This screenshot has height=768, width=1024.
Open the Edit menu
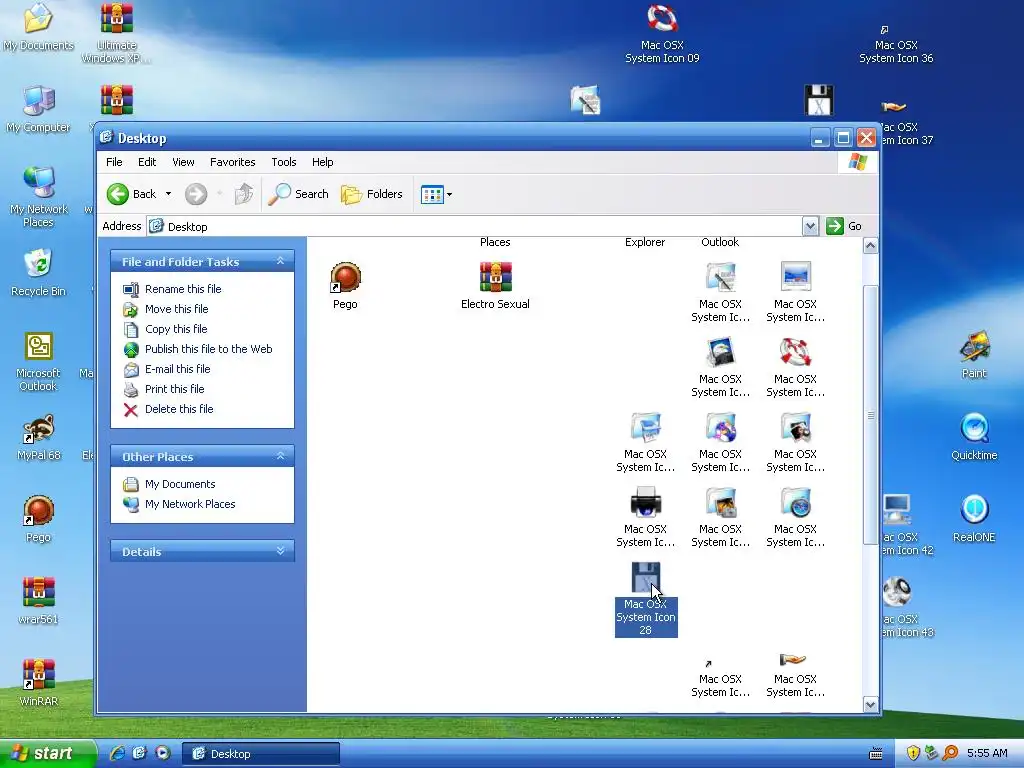tap(147, 162)
